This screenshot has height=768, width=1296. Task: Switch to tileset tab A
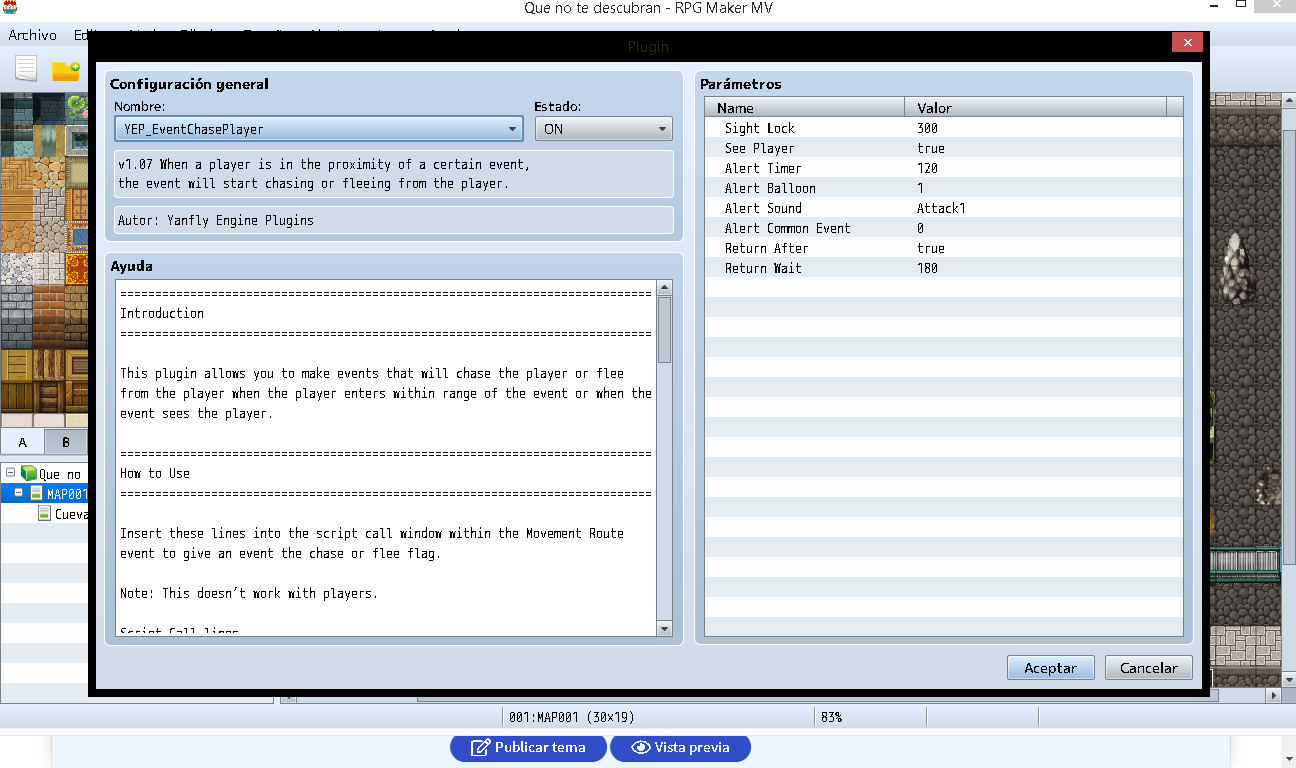pos(22,442)
